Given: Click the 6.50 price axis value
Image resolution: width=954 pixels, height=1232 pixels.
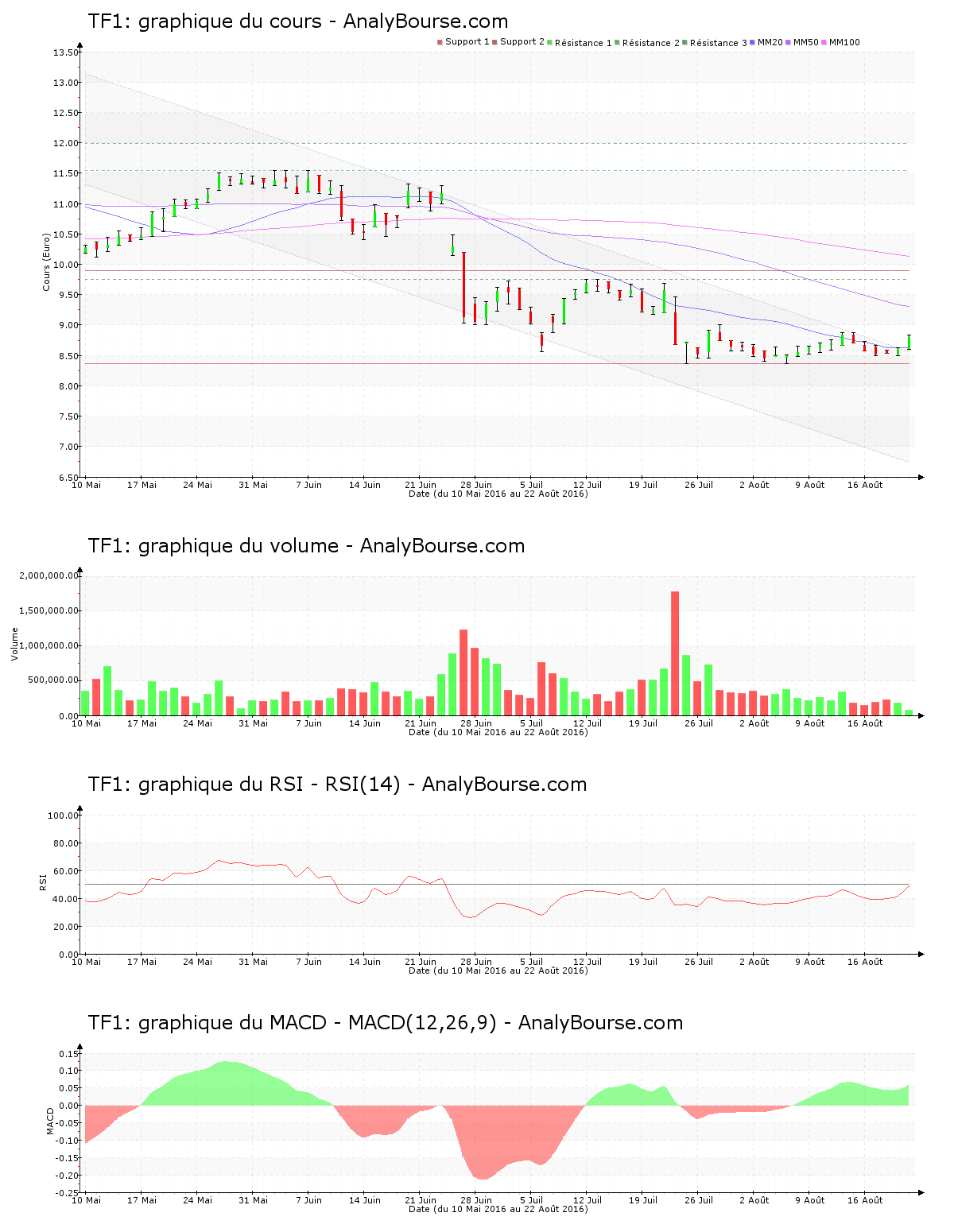Looking at the screenshot, I should pyautogui.click(x=68, y=478).
